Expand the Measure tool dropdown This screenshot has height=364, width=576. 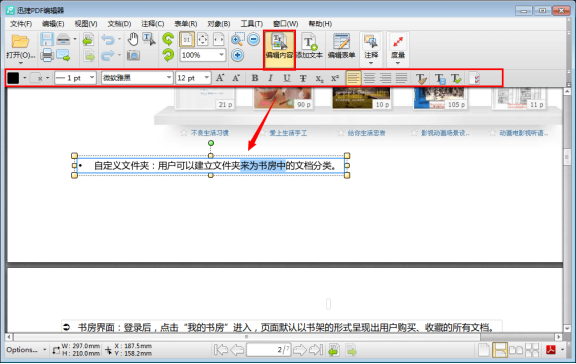click(x=398, y=64)
